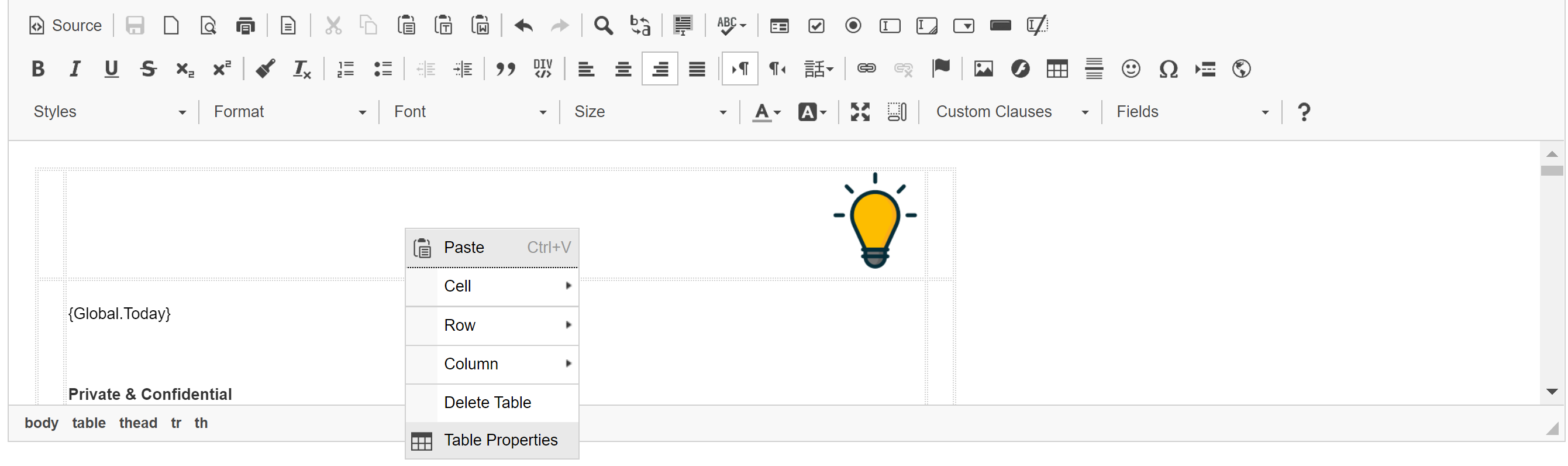Image resolution: width=1568 pixels, height=466 pixels.
Task: Insert a special character
Action: coord(1168,69)
